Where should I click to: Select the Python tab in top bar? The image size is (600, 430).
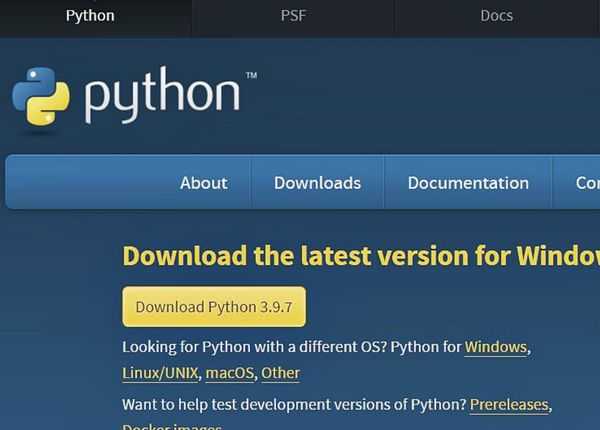pos(90,16)
